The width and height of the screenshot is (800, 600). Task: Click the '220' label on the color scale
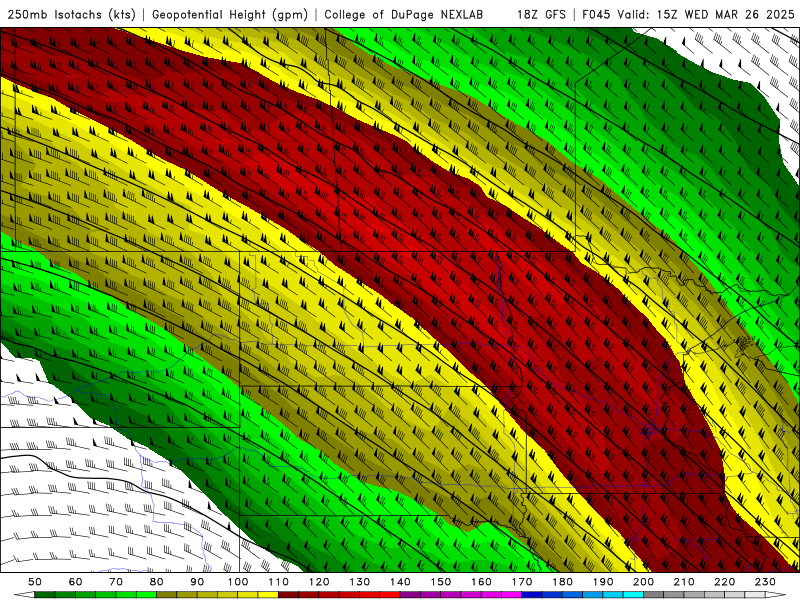coord(724,582)
